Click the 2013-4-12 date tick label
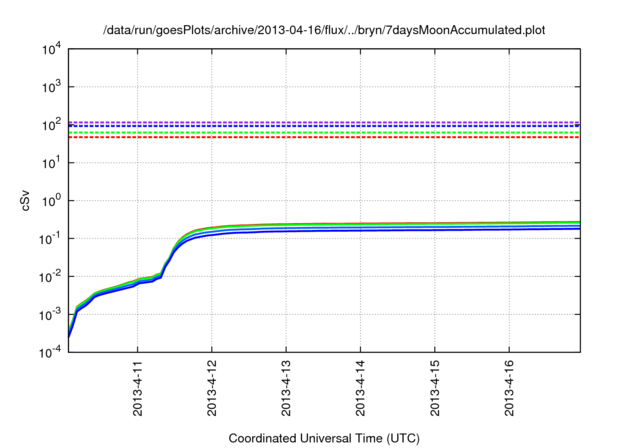 [212, 388]
